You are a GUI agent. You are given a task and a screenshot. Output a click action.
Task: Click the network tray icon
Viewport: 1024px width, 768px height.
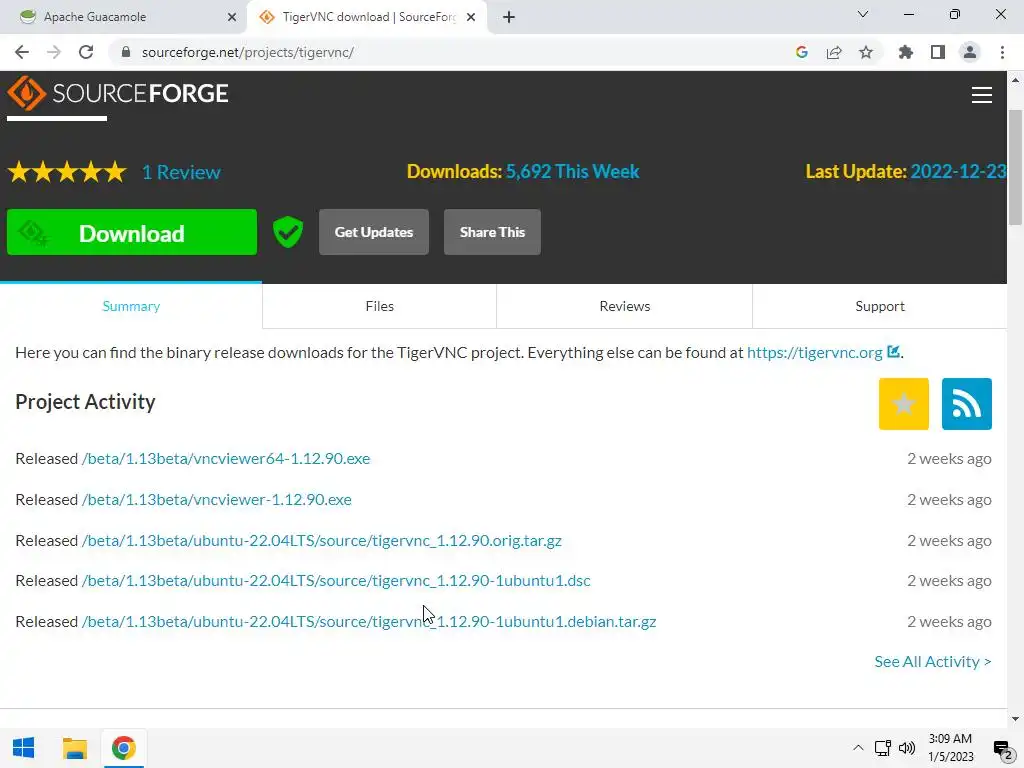[x=882, y=748]
